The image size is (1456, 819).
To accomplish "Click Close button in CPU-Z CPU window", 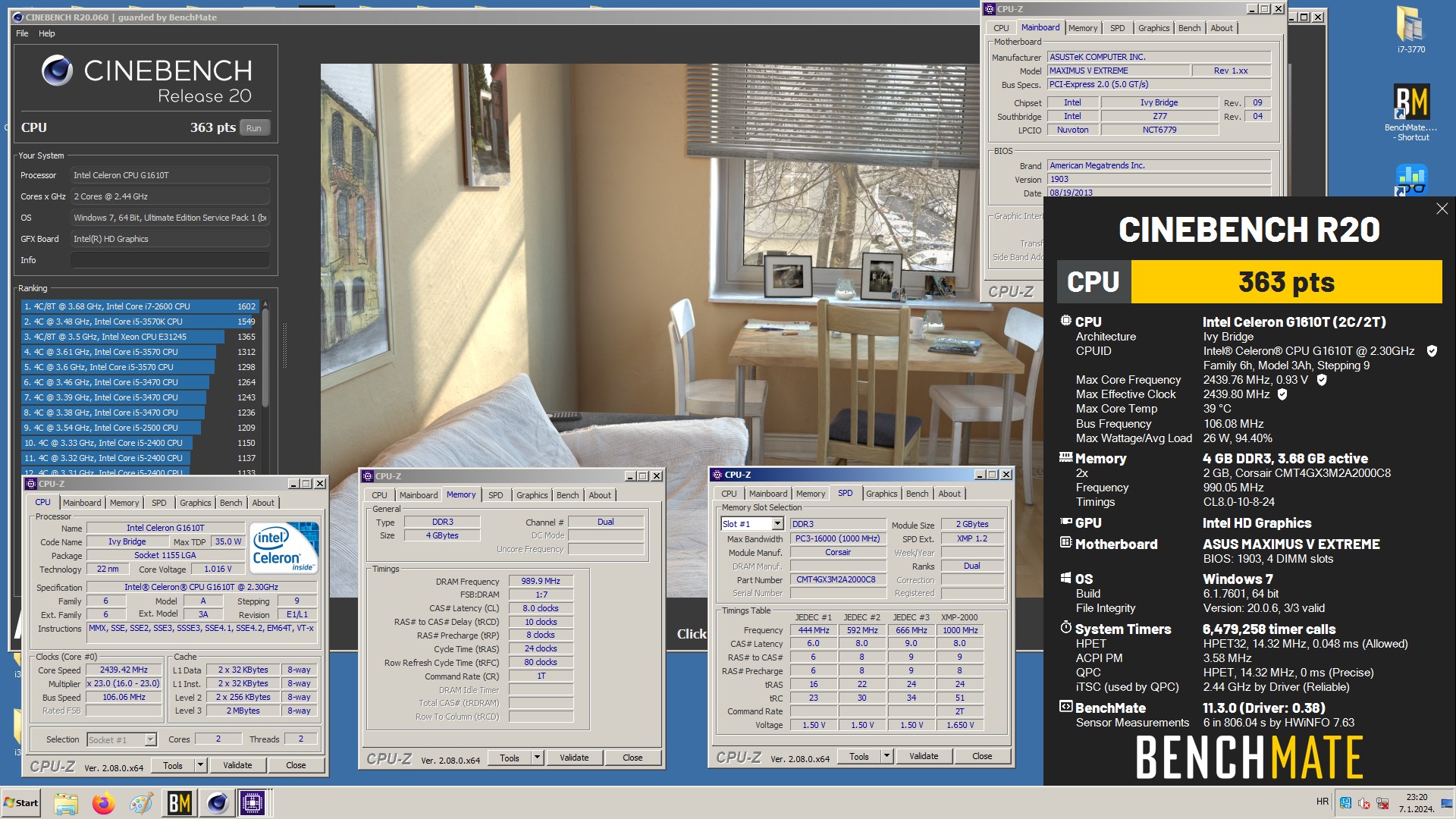I will tap(296, 765).
